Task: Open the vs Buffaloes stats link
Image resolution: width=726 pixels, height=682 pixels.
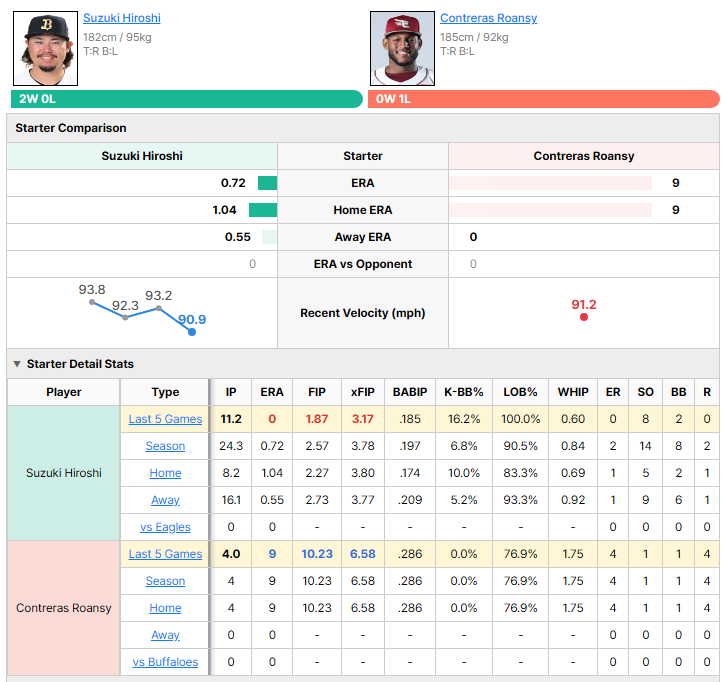Action: [x=165, y=662]
